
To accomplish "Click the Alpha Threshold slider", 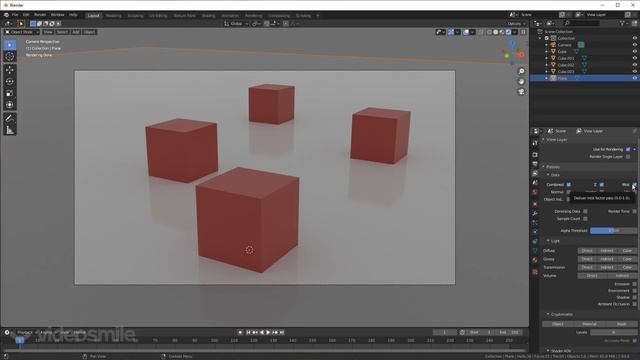I will [613, 231].
